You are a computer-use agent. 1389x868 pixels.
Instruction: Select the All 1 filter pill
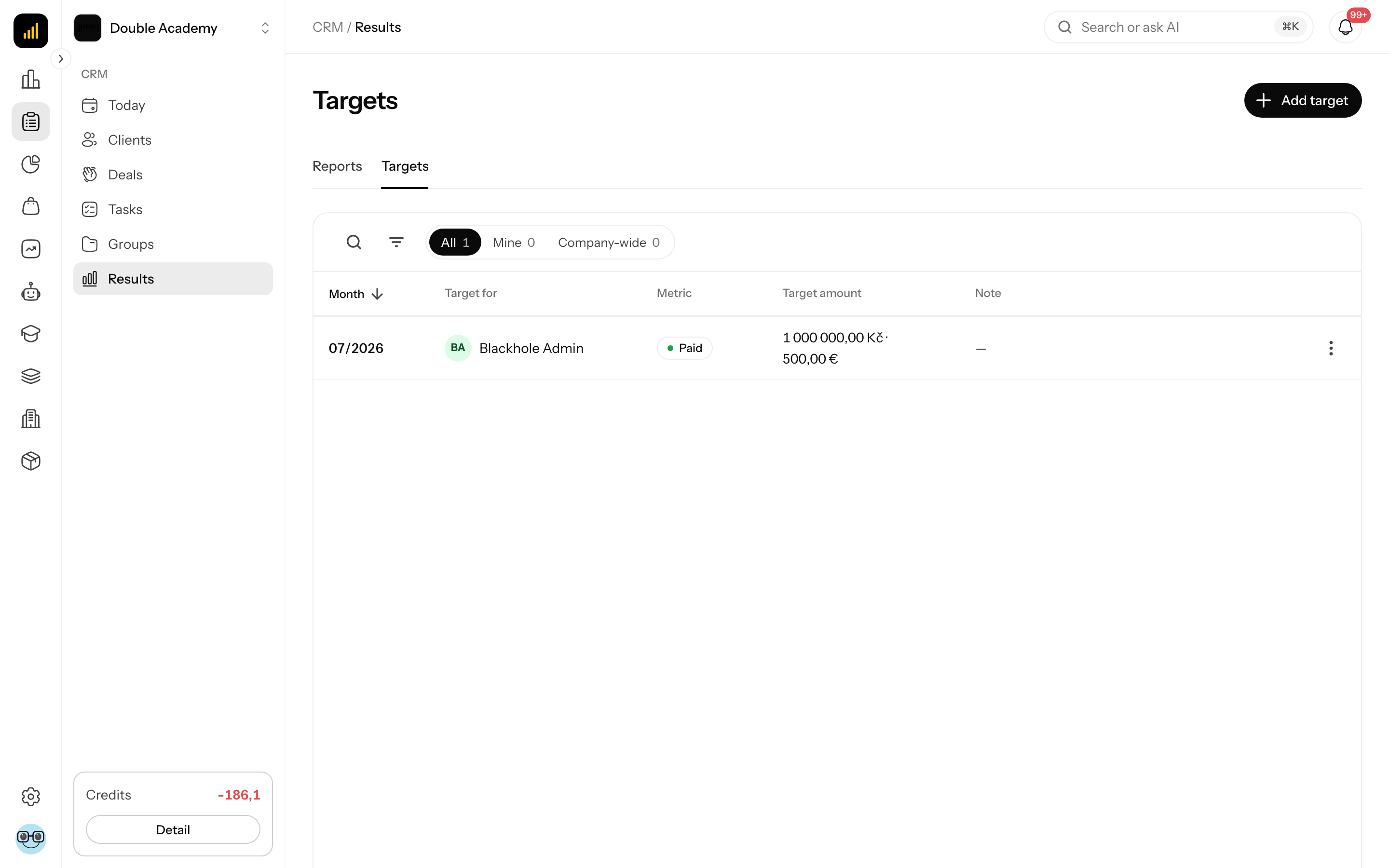[x=455, y=242]
